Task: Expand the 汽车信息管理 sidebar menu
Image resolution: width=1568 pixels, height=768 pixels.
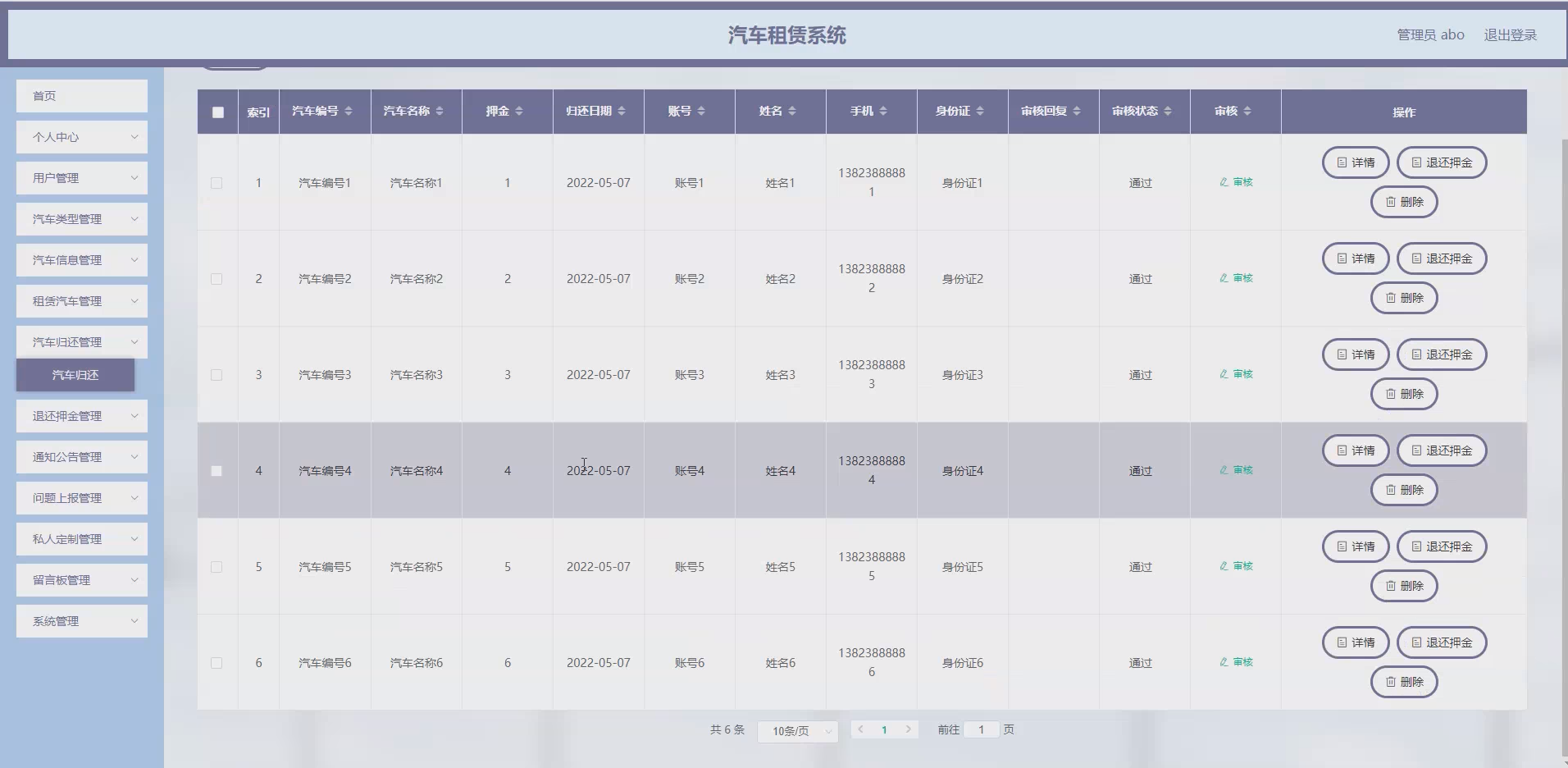Action: pyautogui.click(x=82, y=260)
